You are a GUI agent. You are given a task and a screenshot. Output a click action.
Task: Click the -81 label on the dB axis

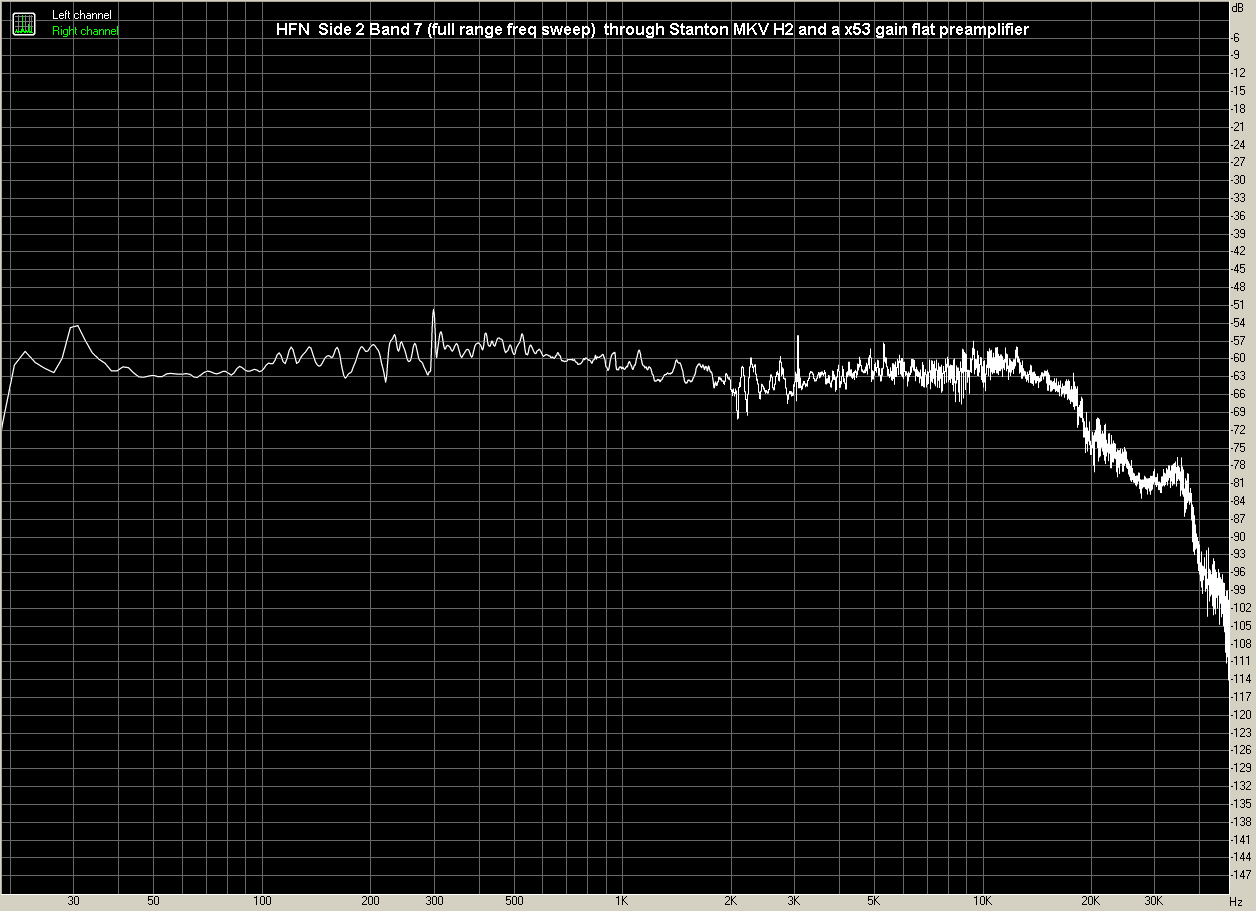[1238, 483]
